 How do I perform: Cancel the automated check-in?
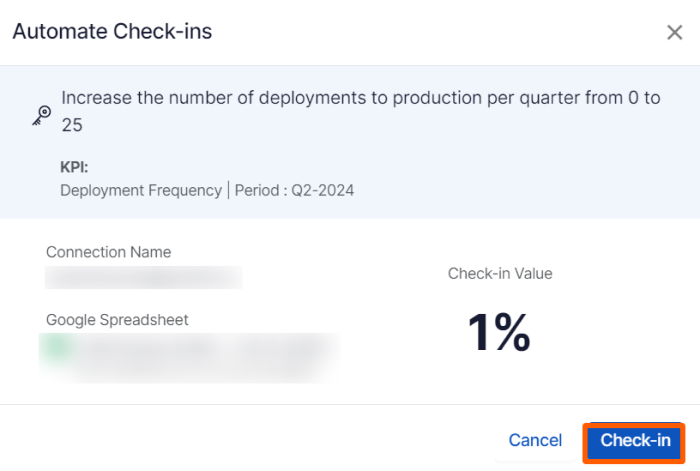pos(535,441)
